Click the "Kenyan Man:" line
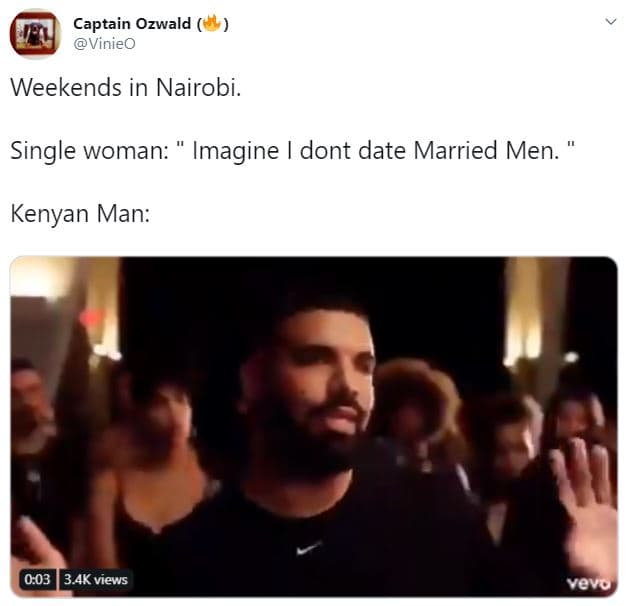 point(80,213)
